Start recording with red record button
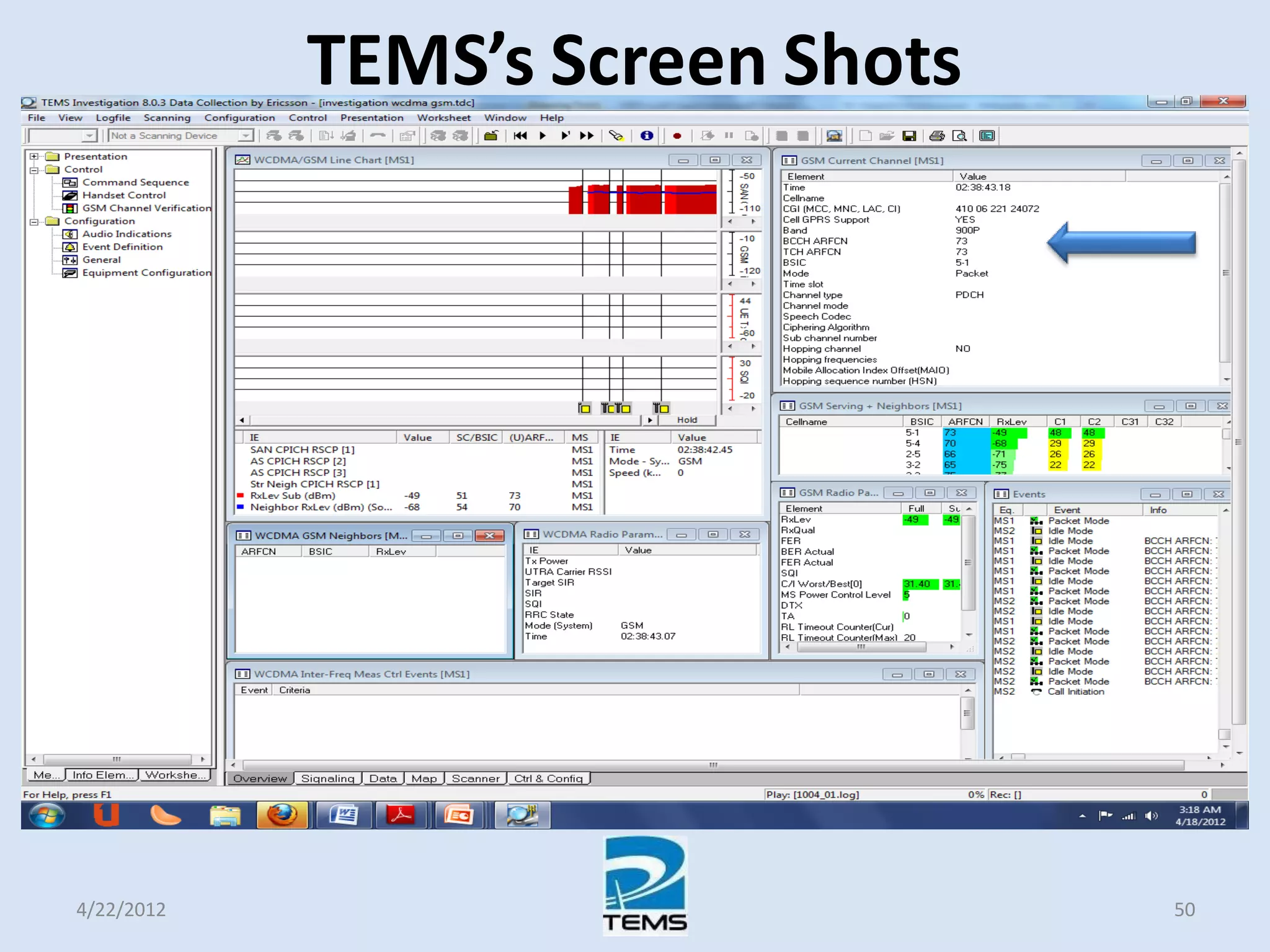The width and height of the screenshot is (1270, 952). (x=677, y=136)
